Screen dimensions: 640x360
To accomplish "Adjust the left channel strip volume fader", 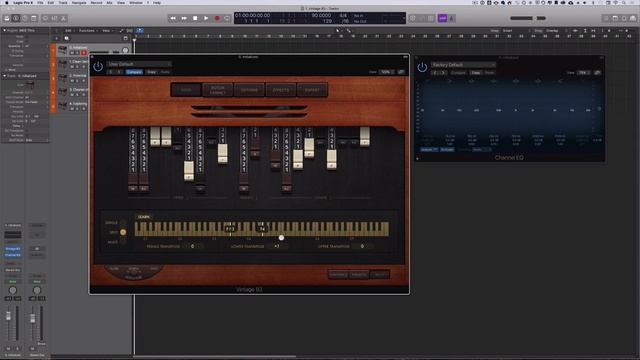I will tap(8, 316).
